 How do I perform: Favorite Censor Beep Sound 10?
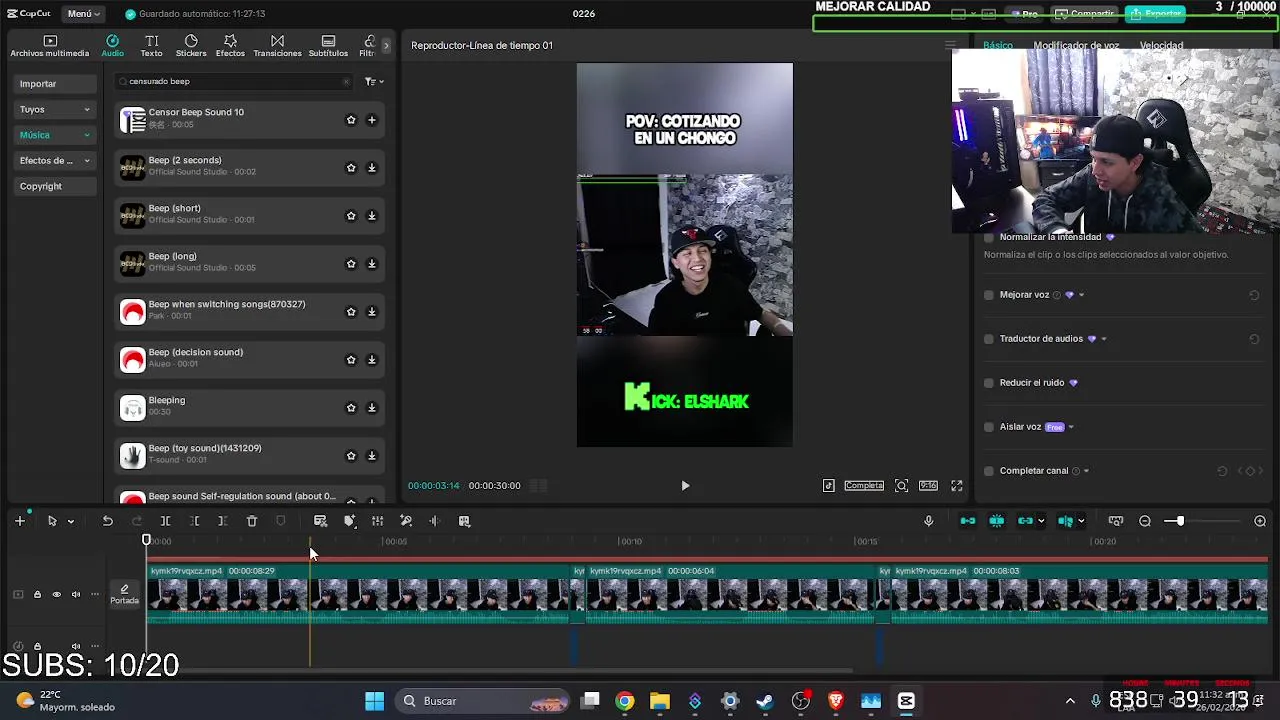pyautogui.click(x=351, y=120)
